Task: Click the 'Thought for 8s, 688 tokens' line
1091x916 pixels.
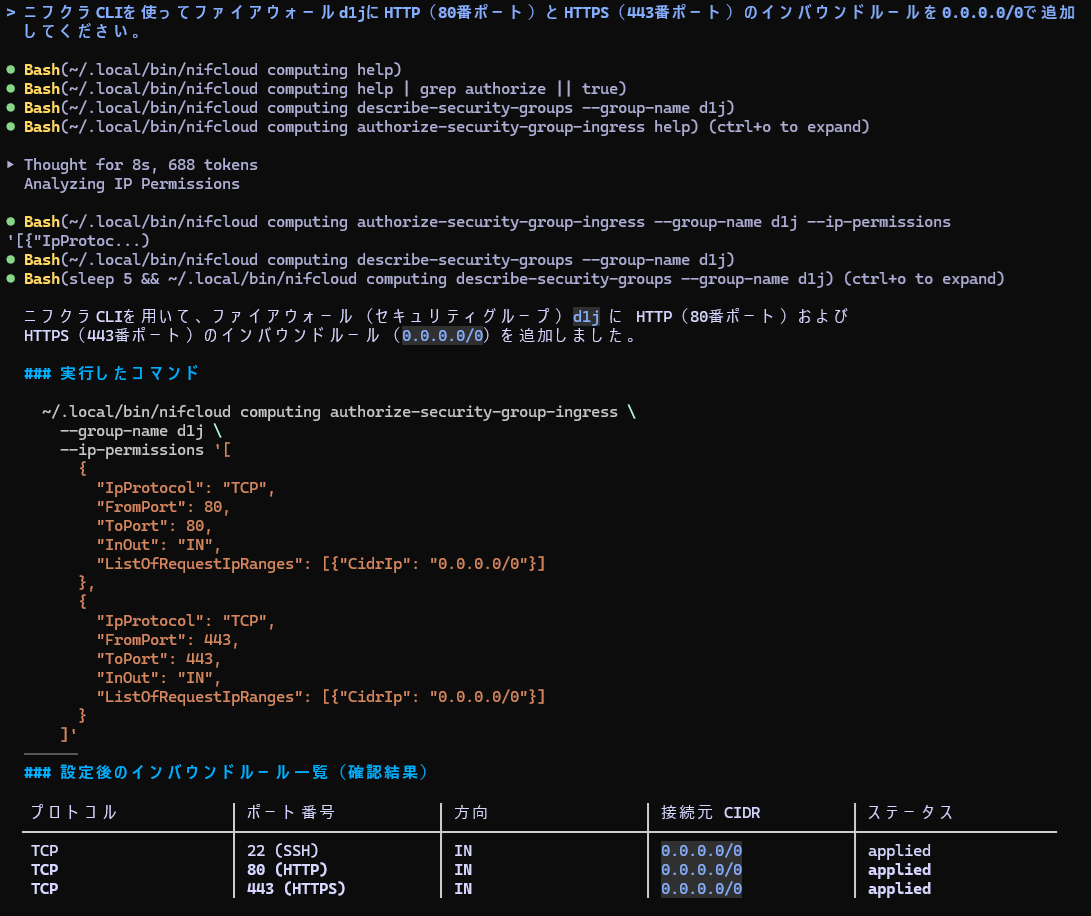Action: 141,165
